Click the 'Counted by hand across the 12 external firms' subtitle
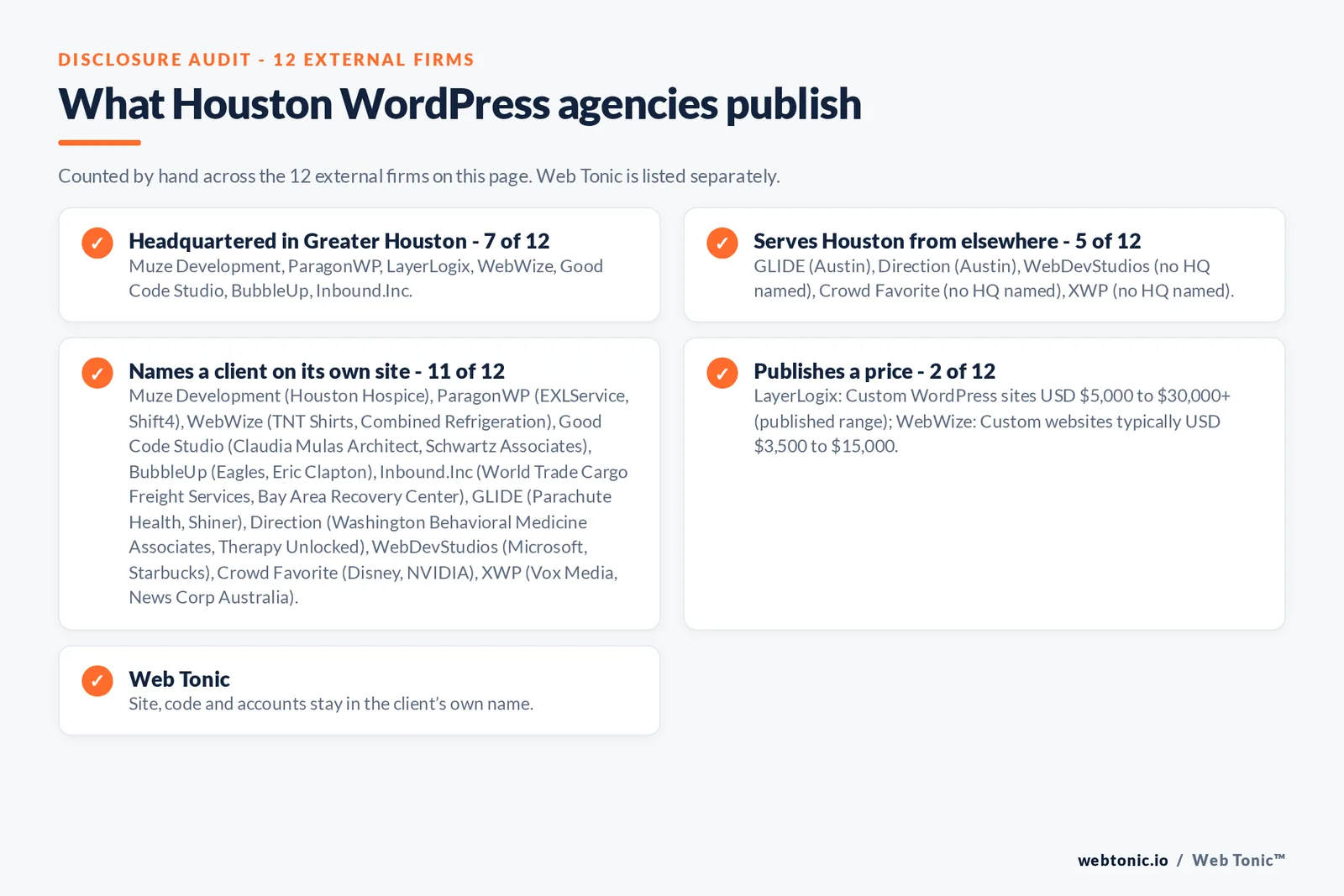The height and width of the screenshot is (896, 1344). [419, 176]
